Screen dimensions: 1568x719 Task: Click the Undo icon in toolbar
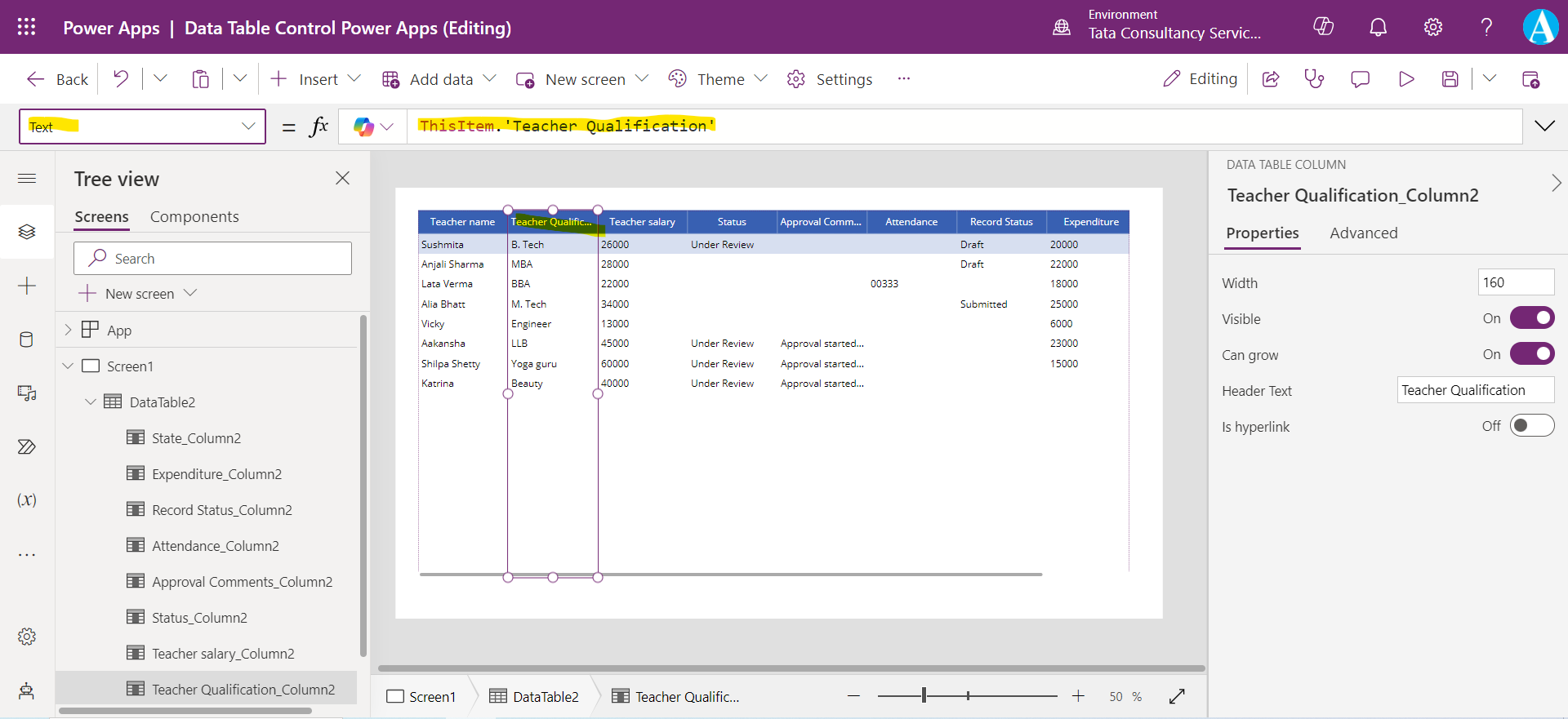pos(121,79)
